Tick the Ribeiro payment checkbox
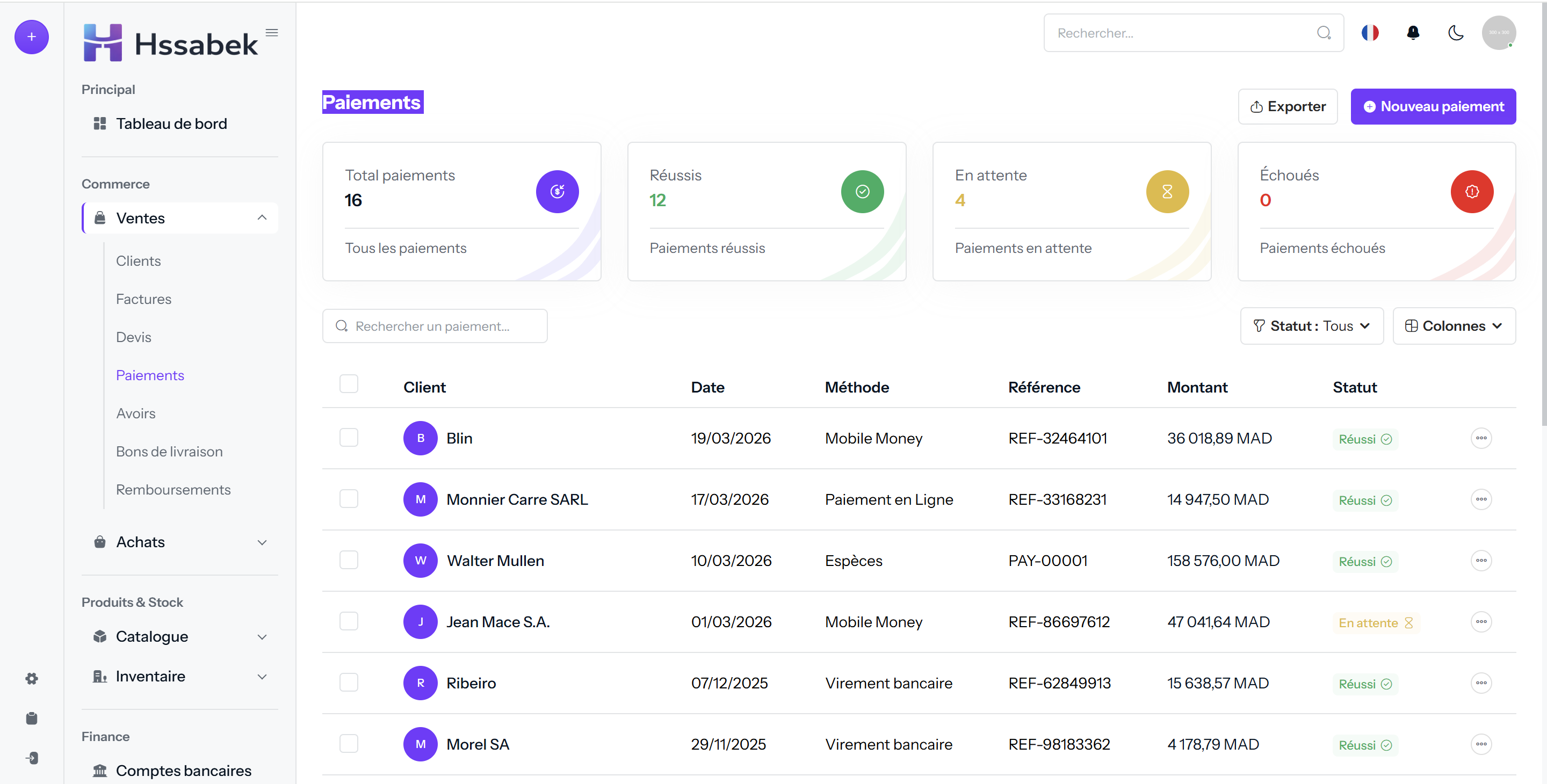This screenshot has height=784, width=1547. click(349, 682)
